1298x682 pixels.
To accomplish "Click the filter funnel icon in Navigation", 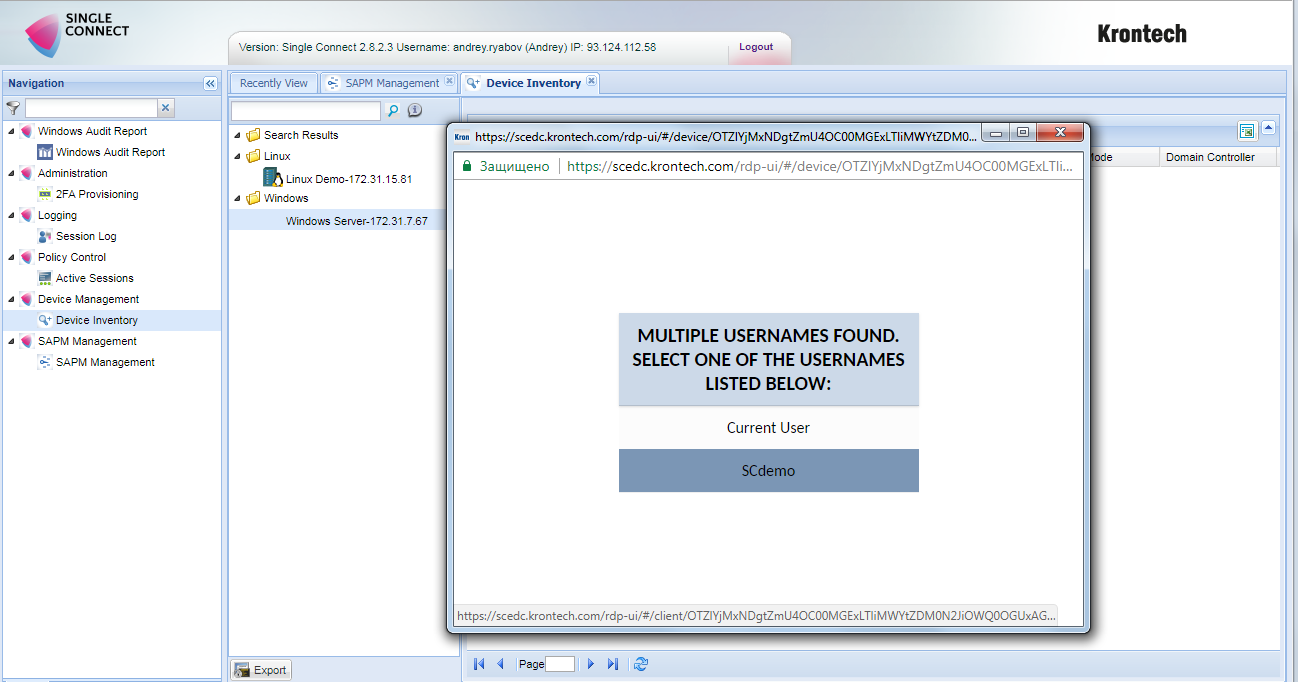I will [x=13, y=108].
